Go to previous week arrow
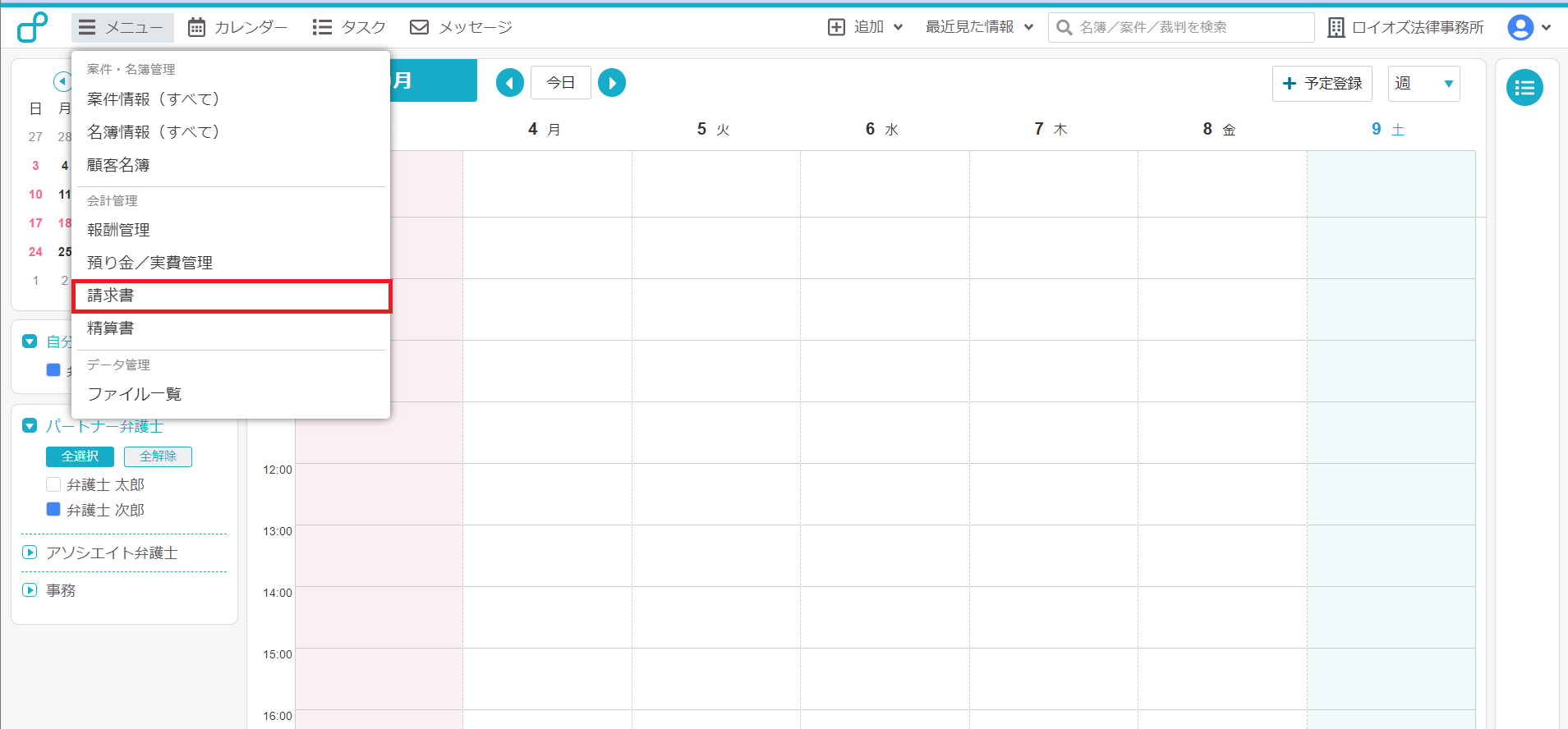This screenshot has height=729, width=1568. point(509,83)
